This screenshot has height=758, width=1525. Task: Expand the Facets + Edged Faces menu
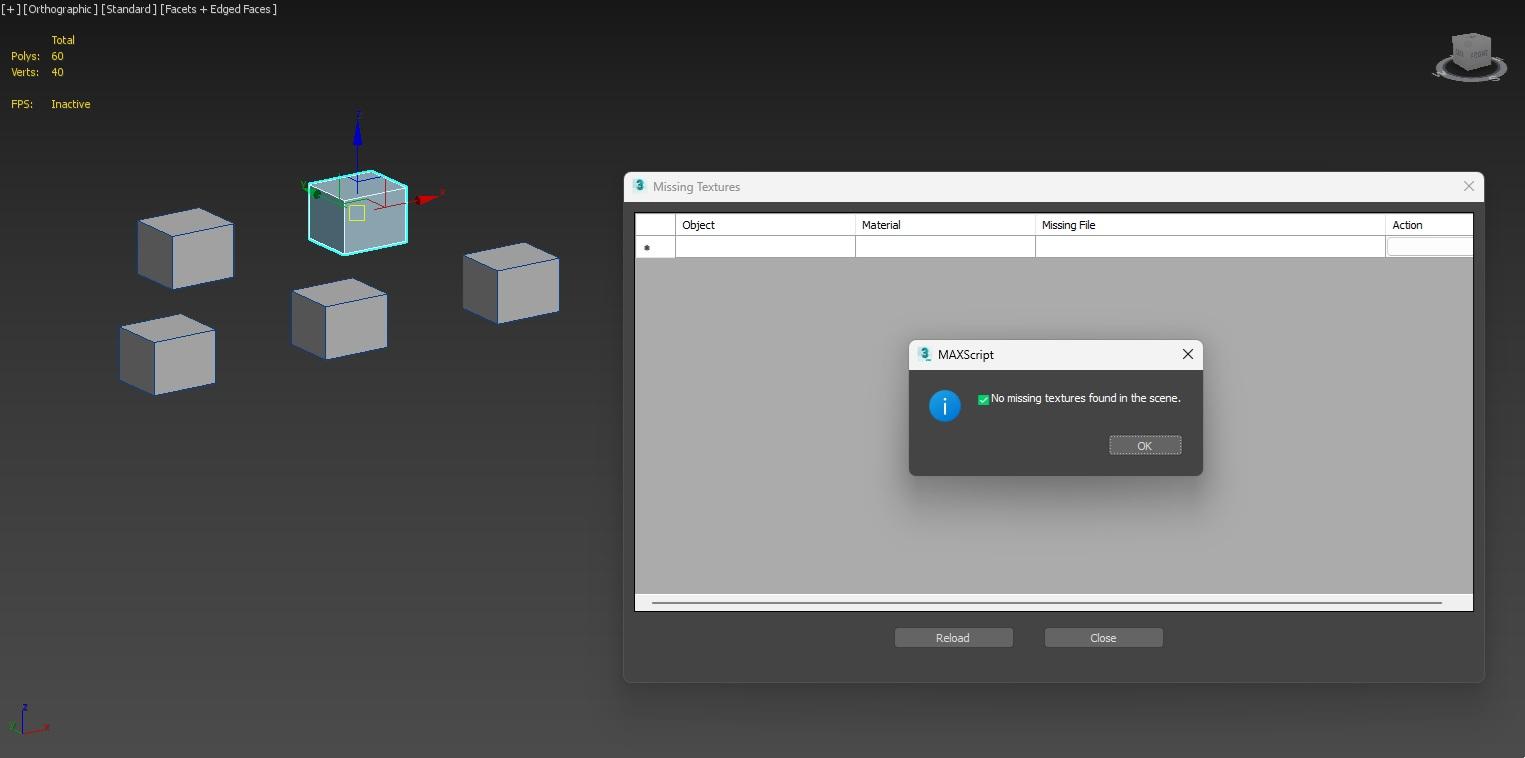point(219,9)
